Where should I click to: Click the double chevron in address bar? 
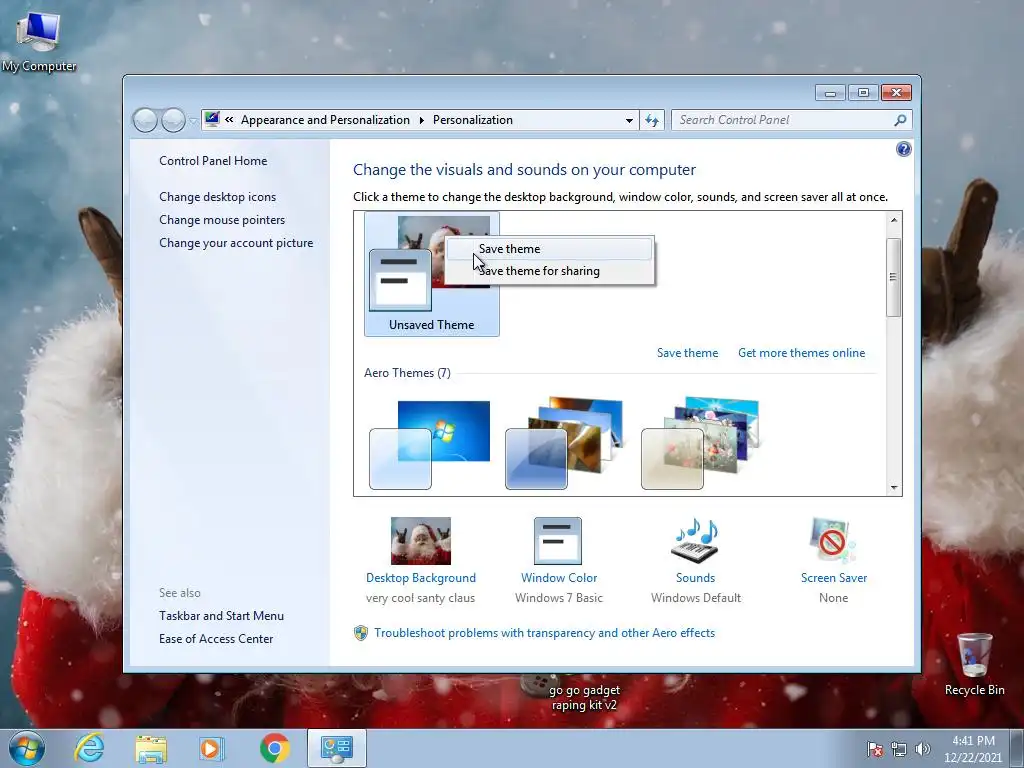point(229,120)
